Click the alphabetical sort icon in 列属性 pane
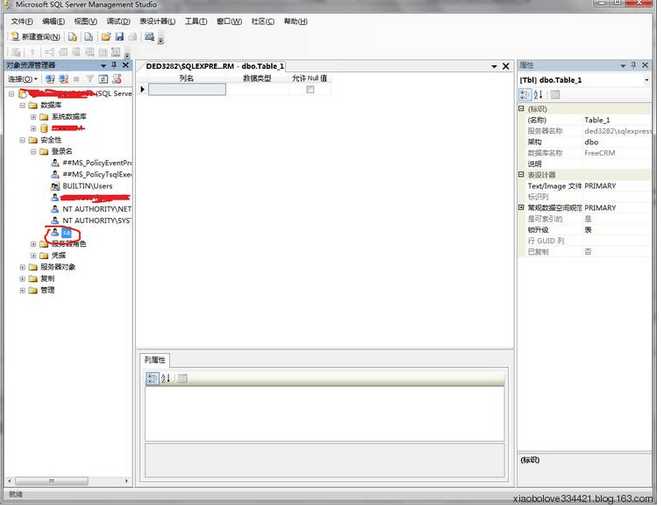Screen dimensions: 661x506 pos(166,378)
